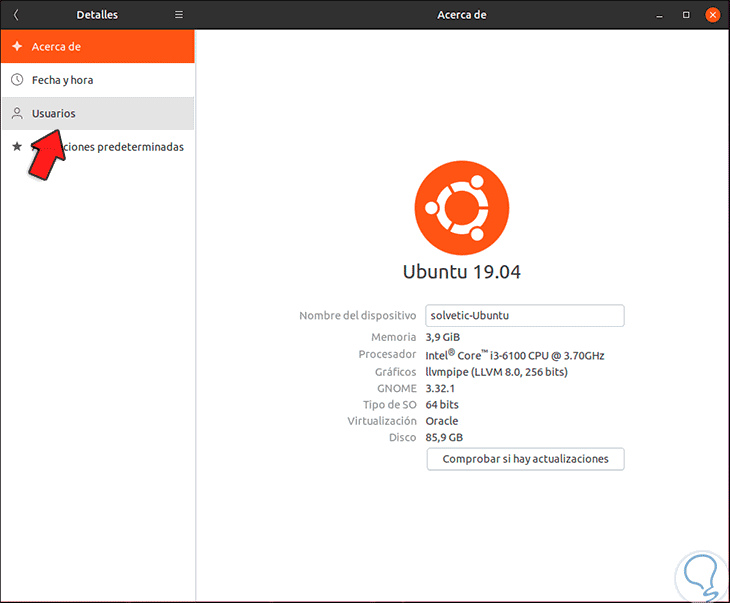730x603 pixels.
Task: Maximize the settings window
Action: coord(686,15)
